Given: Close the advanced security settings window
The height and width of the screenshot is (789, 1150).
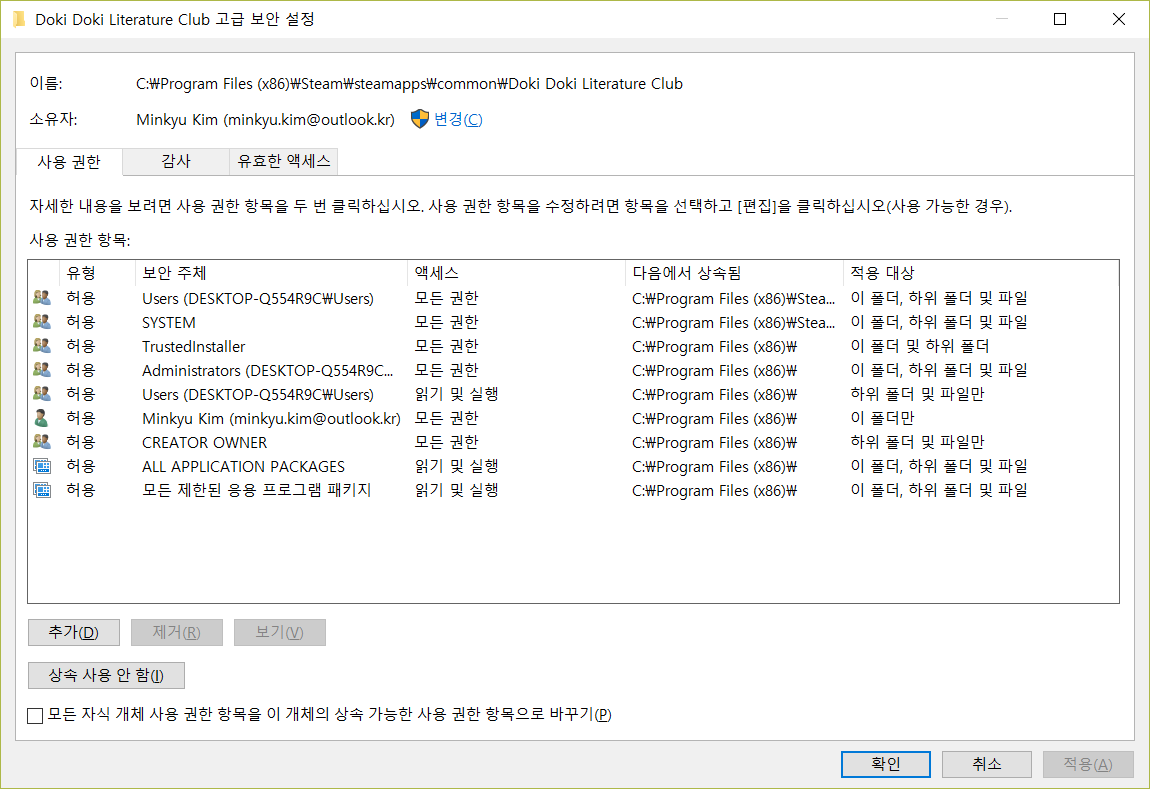Looking at the screenshot, I should 1118,19.
